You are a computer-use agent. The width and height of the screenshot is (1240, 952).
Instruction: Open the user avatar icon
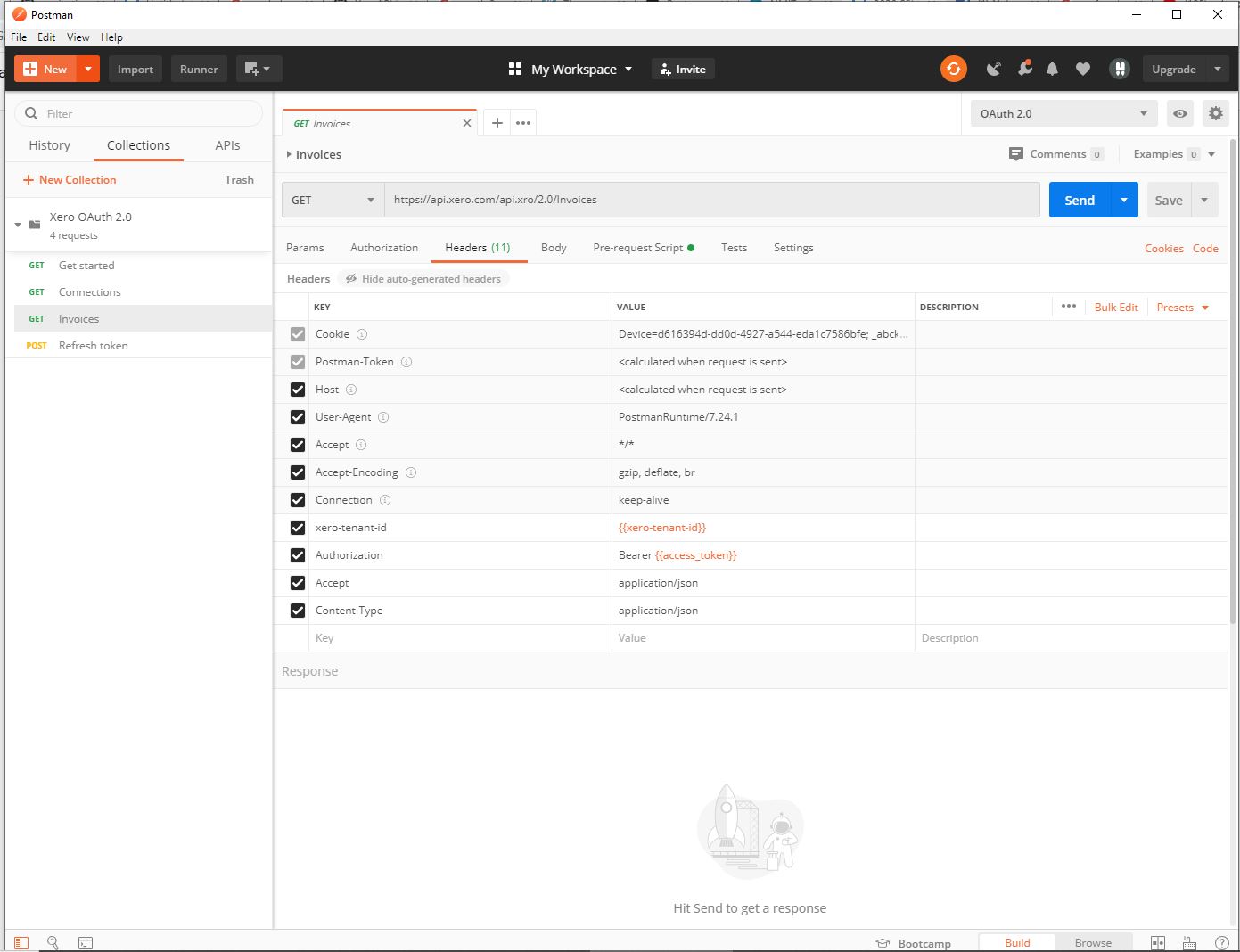pos(1120,69)
